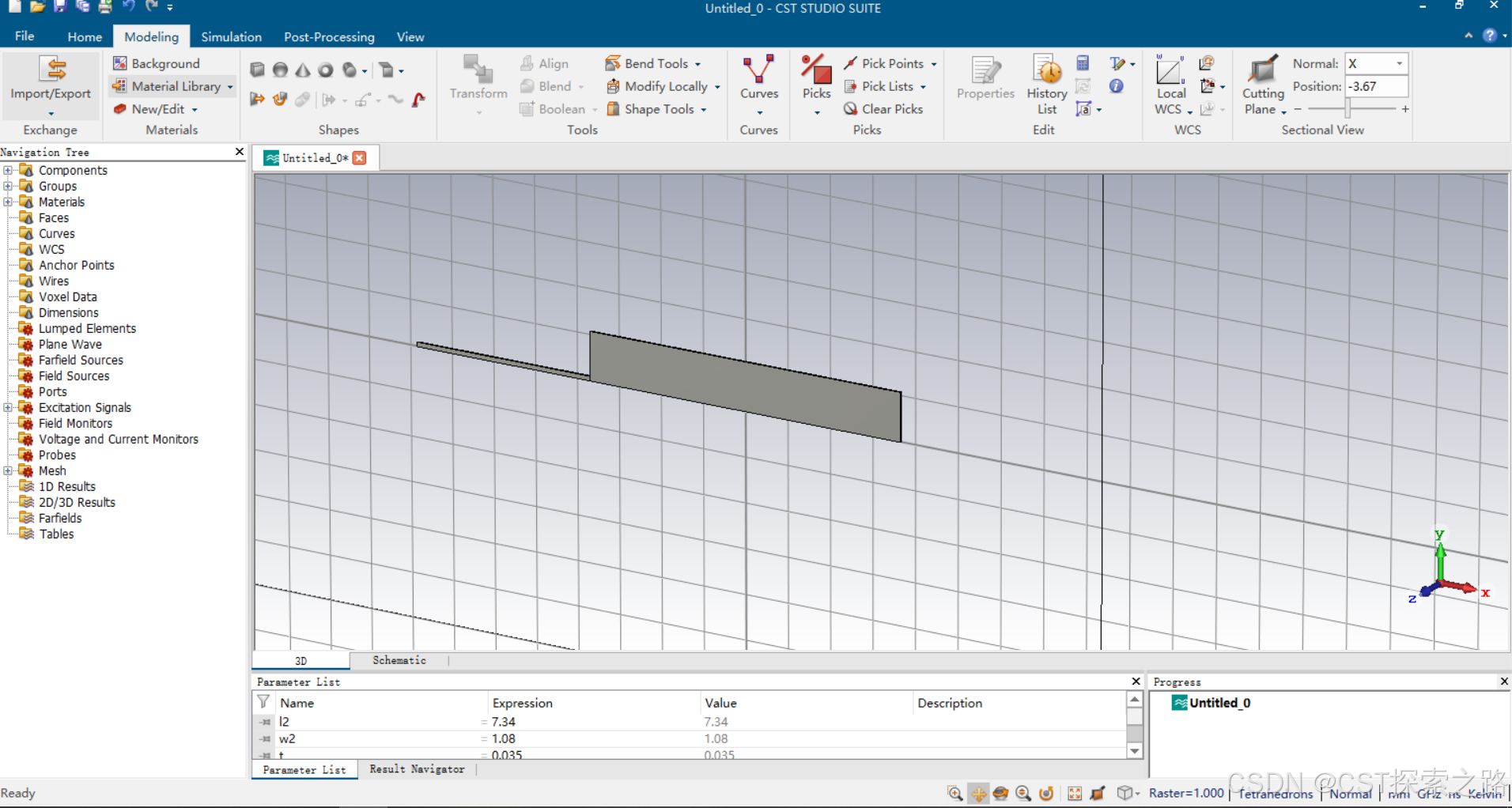This screenshot has height=808, width=1512.
Task: Select the red Bond Wire tool
Action: (x=419, y=100)
